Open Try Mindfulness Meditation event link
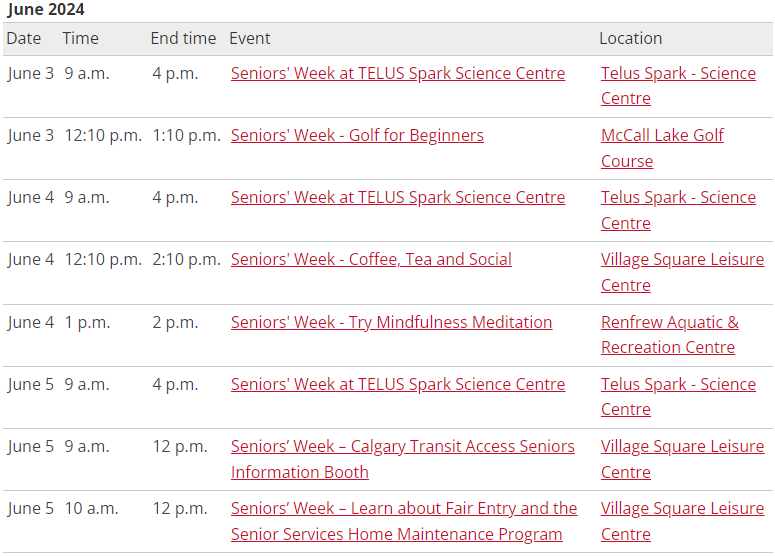 coord(391,322)
